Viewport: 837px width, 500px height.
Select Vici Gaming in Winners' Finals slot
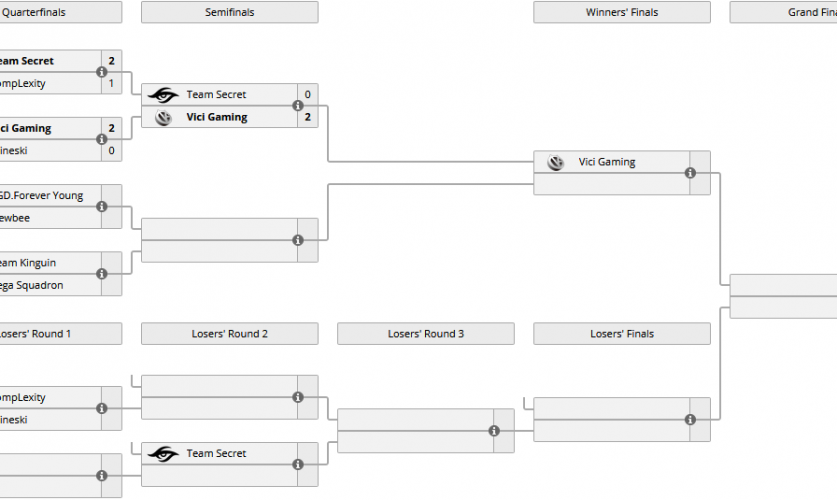606,162
